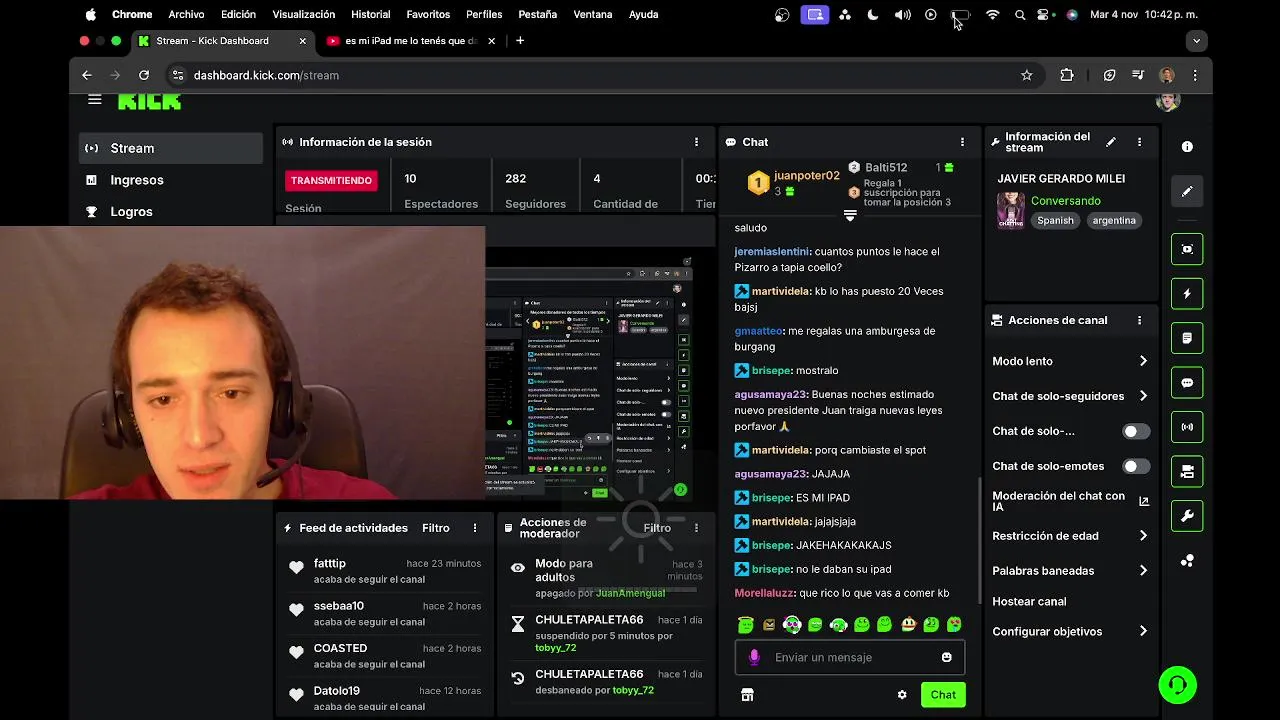Select Stream in the left sidebar
The image size is (1280, 720).
171,148
